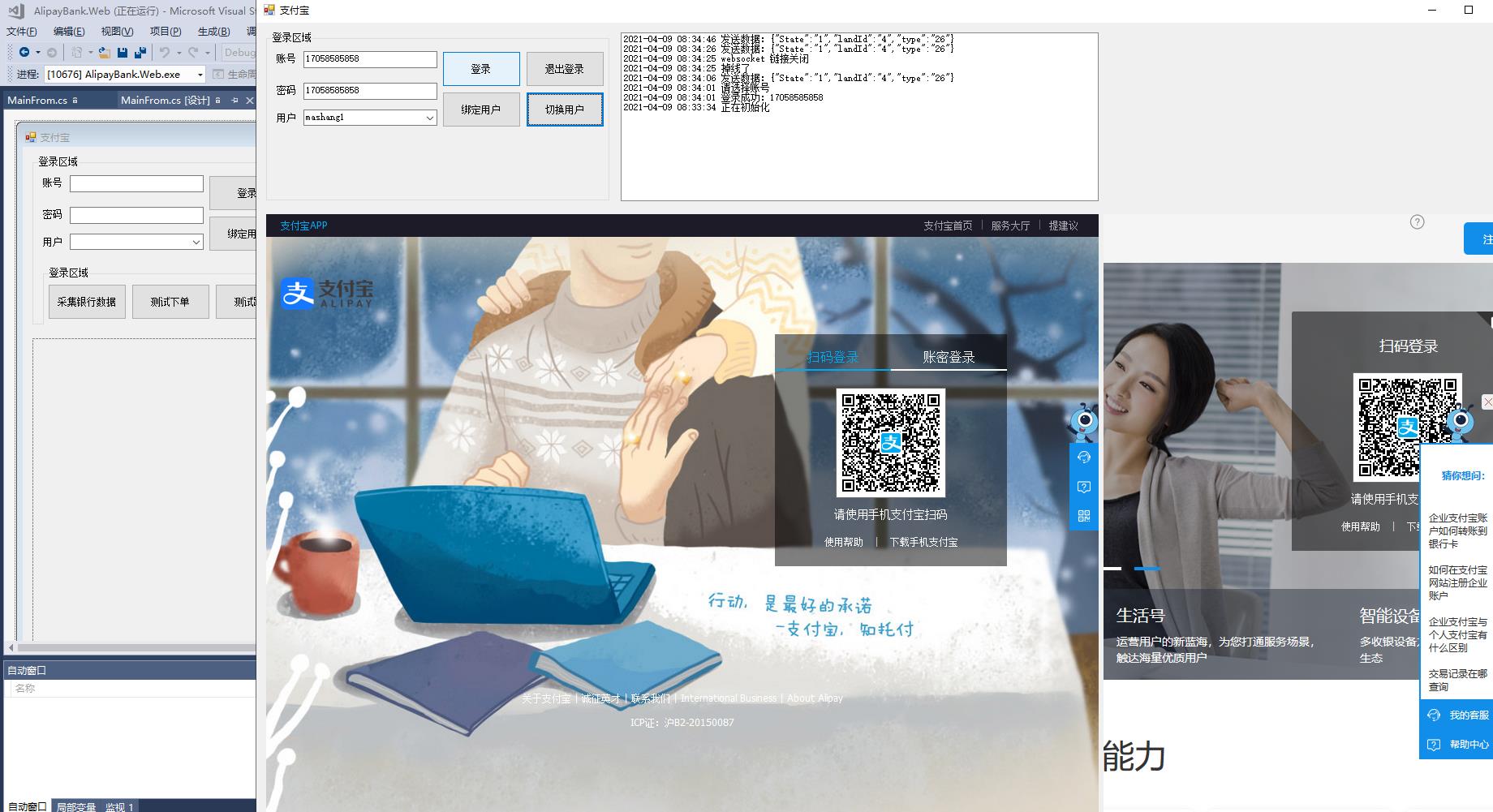Click the Visual Studio logo icon
This screenshot has height=812, width=1493.
tap(15, 11)
